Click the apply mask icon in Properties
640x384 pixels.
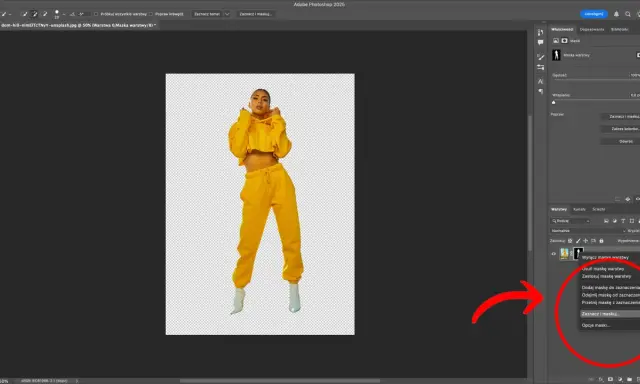(x=628, y=199)
